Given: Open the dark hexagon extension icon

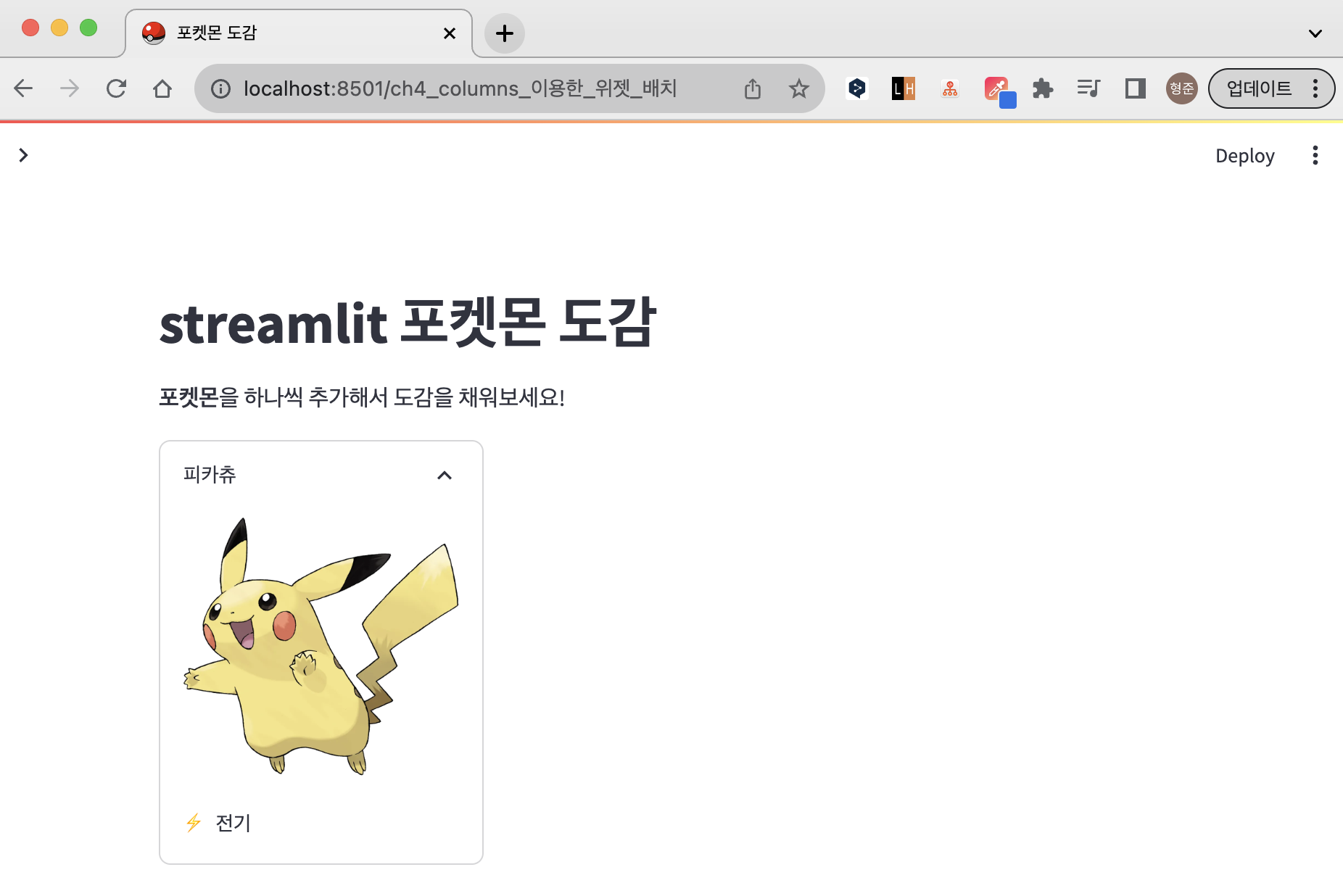Looking at the screenshot, I should click(x=857, y=88).
